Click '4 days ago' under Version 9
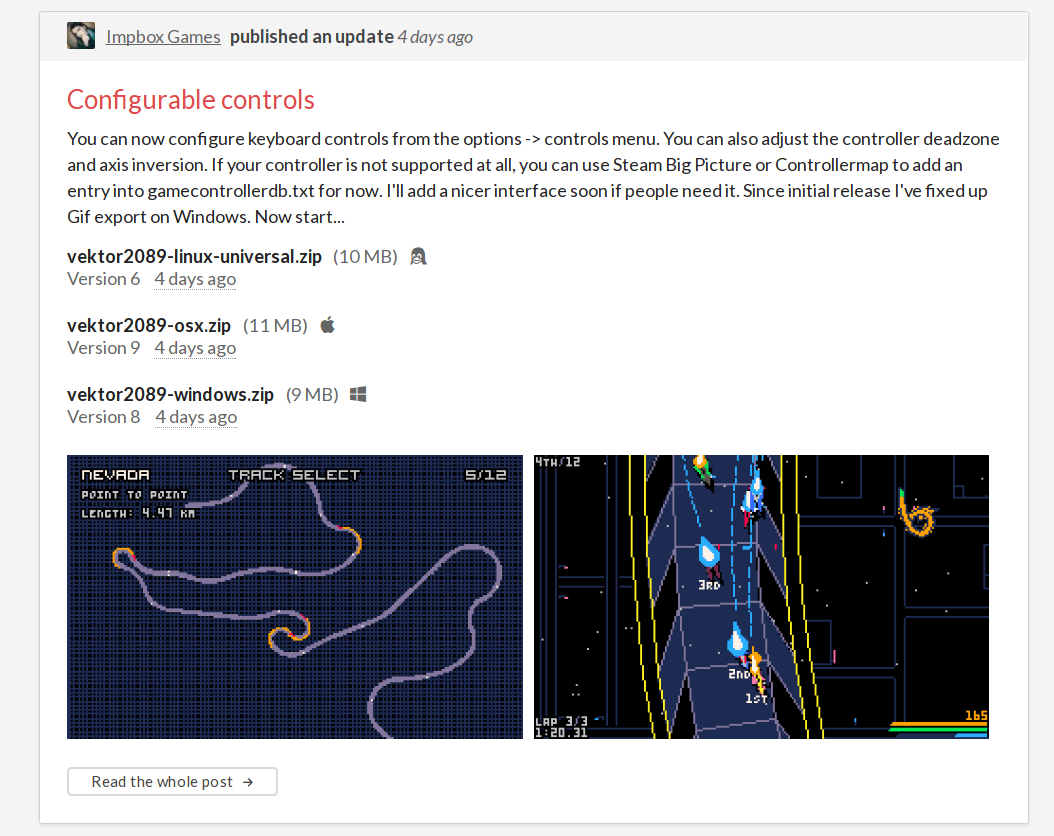The width and height of the screenshot is (1054, 836). 195,348
